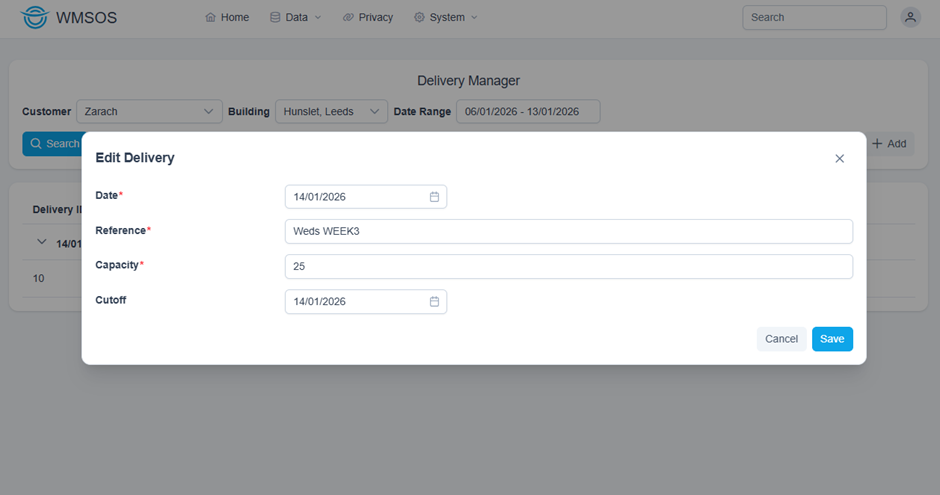940x495 pixels.
Task: Open the Building Hunslet, Leeds dropdown
Action: (x=332, y=111)
